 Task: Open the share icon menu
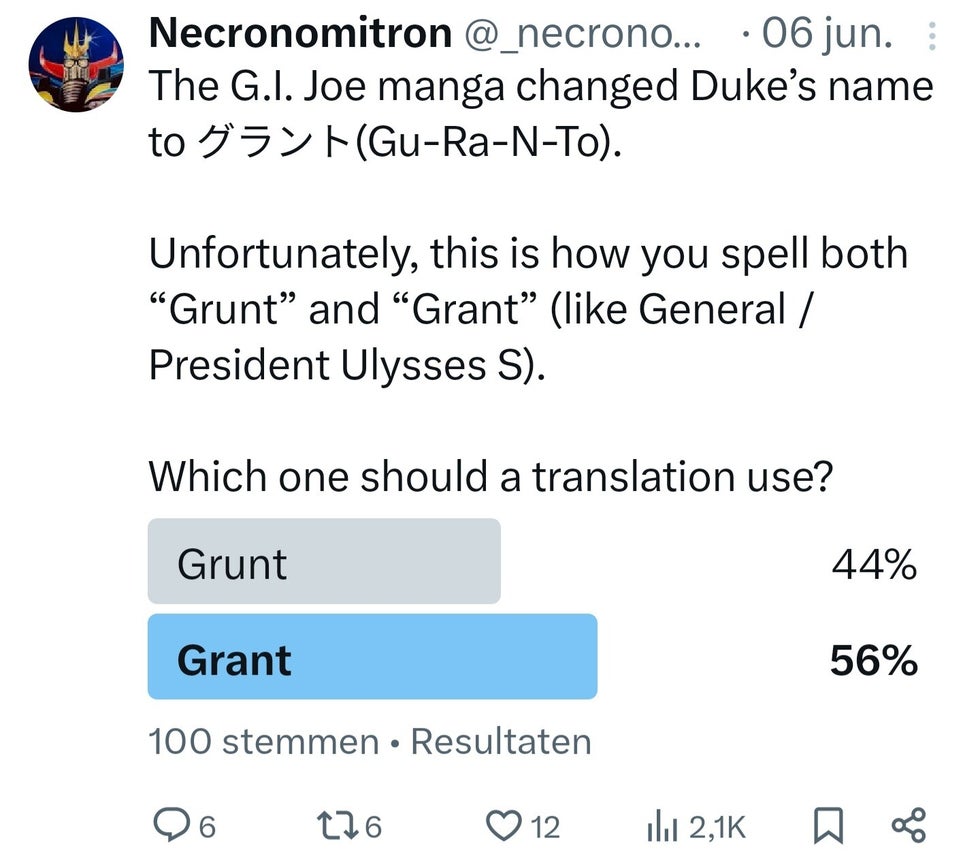[x=909, y=825]
